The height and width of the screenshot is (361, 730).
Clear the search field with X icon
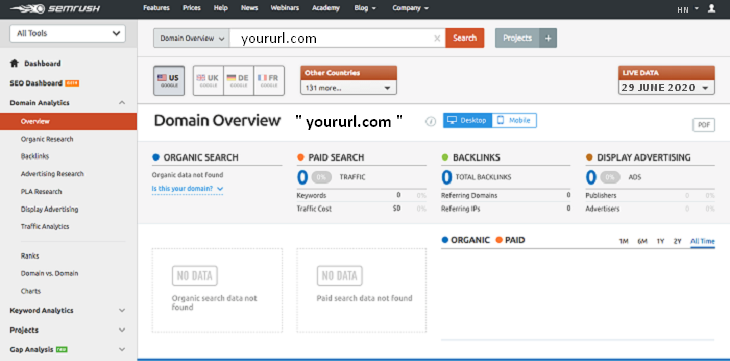pos(437,38)
